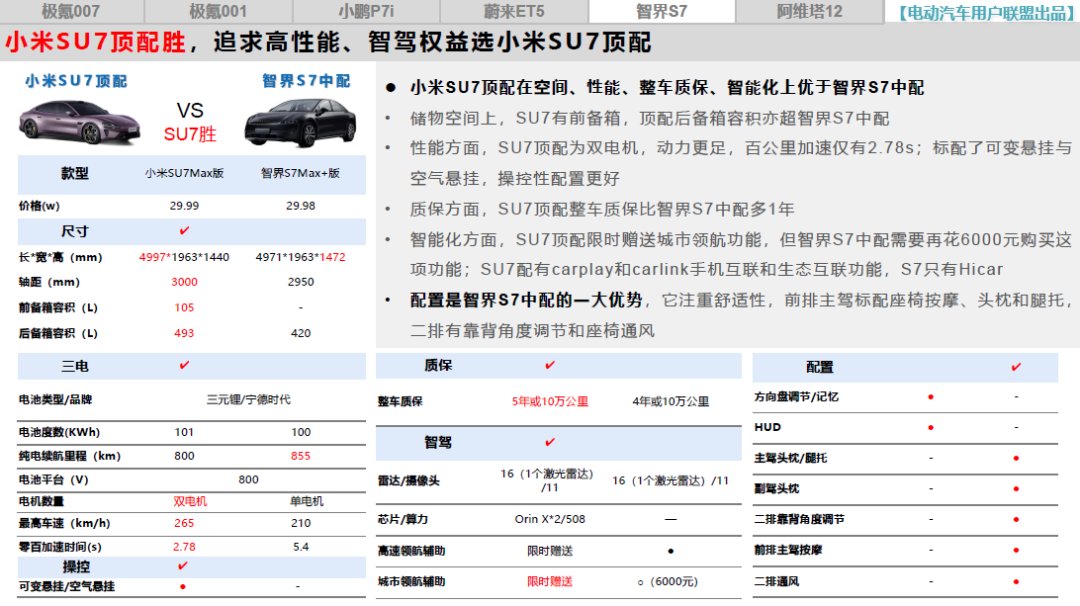Click the 零百加速时间(s) row label
Viewport: 1080px width, 606px height.
point(60,547)
